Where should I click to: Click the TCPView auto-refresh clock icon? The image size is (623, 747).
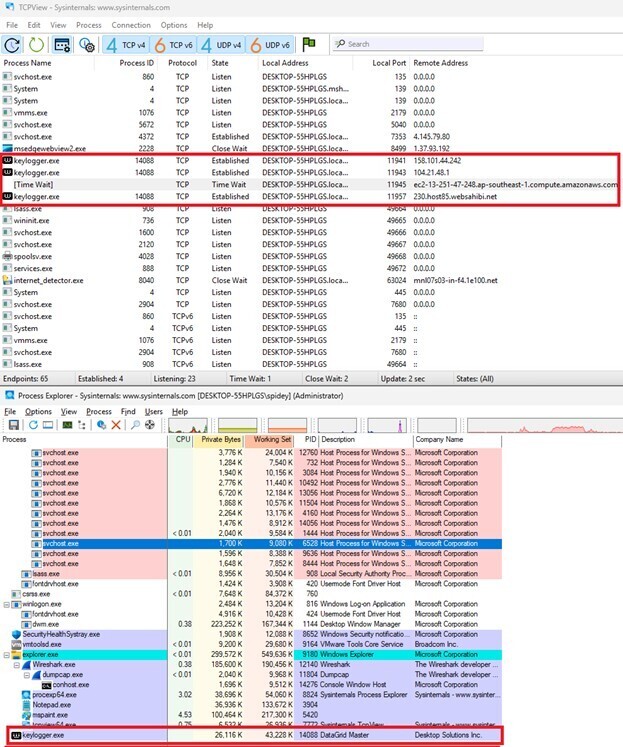[x=12, y=45]
